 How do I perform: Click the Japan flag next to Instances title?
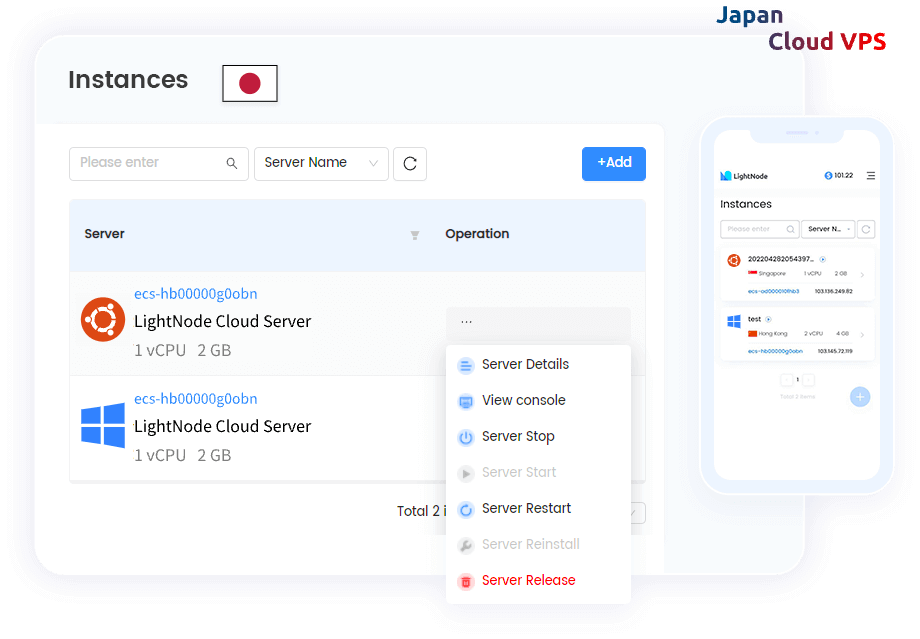point(249,83)
